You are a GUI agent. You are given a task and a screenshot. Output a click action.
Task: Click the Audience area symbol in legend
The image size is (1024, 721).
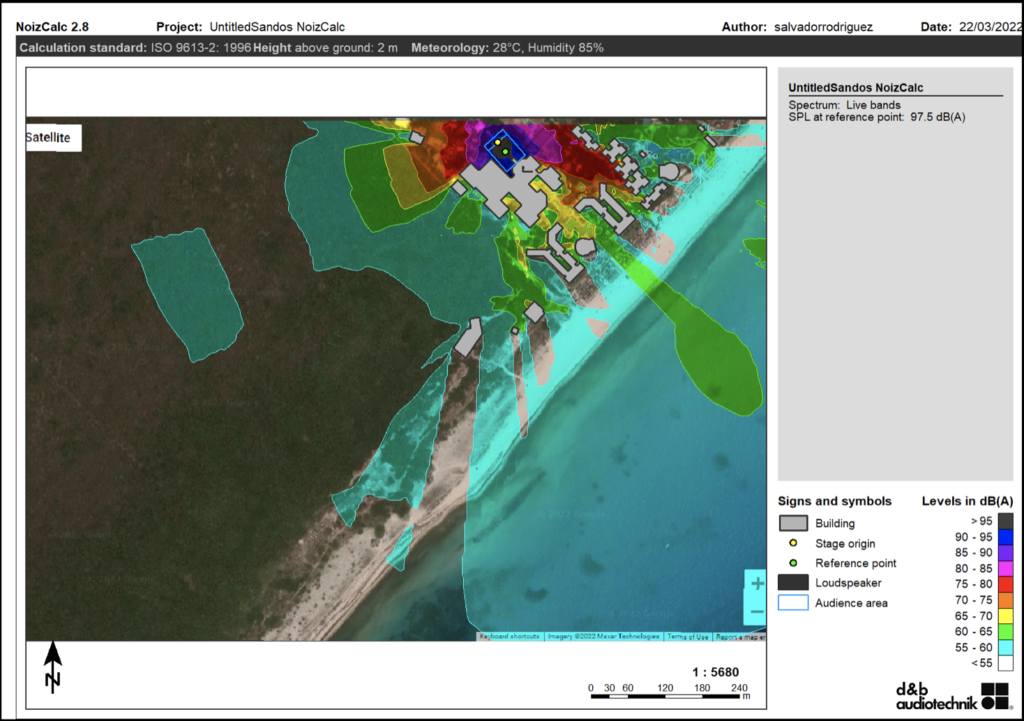pyautogui.click(x=793, y=603)
